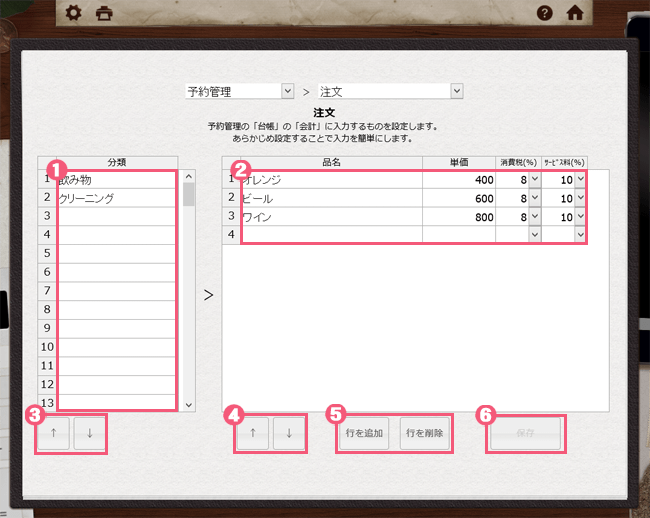Go to home via house icon
650x518 pixels.
click(575, 13)
